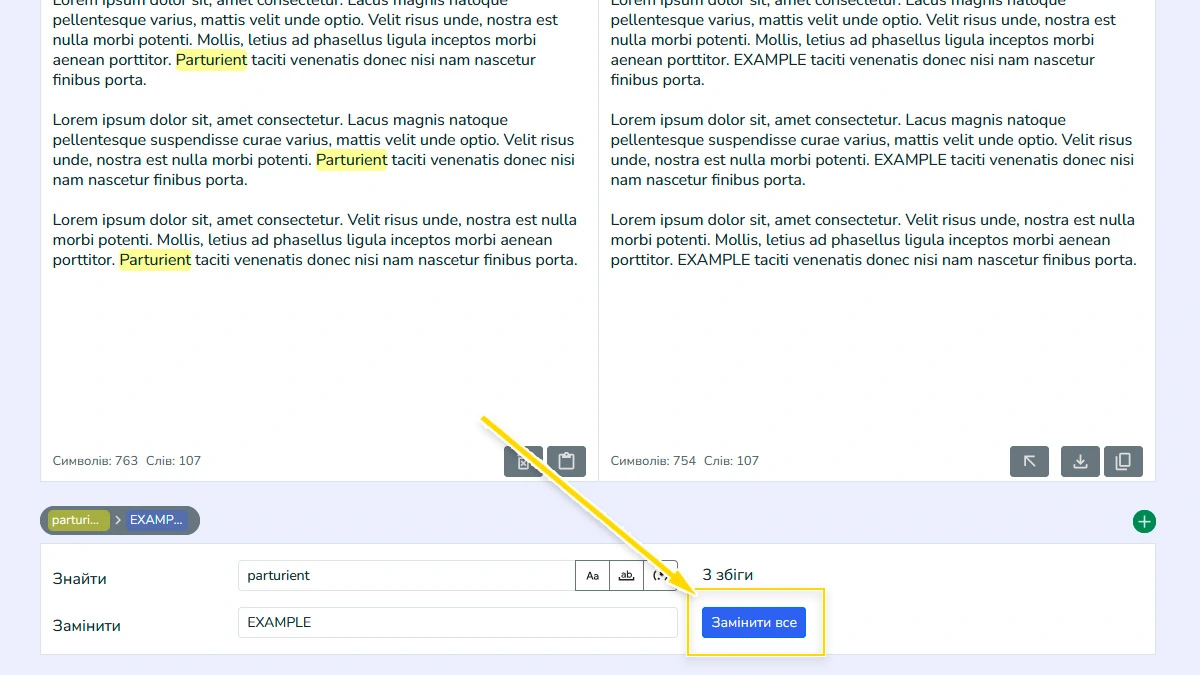Click the second highlighted Parturient word
The width and height of the screenshot is (1200, 675).
click(351, 160)
